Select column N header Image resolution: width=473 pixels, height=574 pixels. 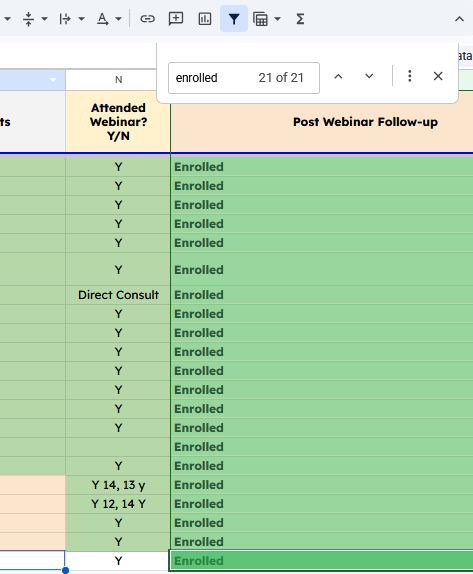pyautogui.click(x=118, y=80)
